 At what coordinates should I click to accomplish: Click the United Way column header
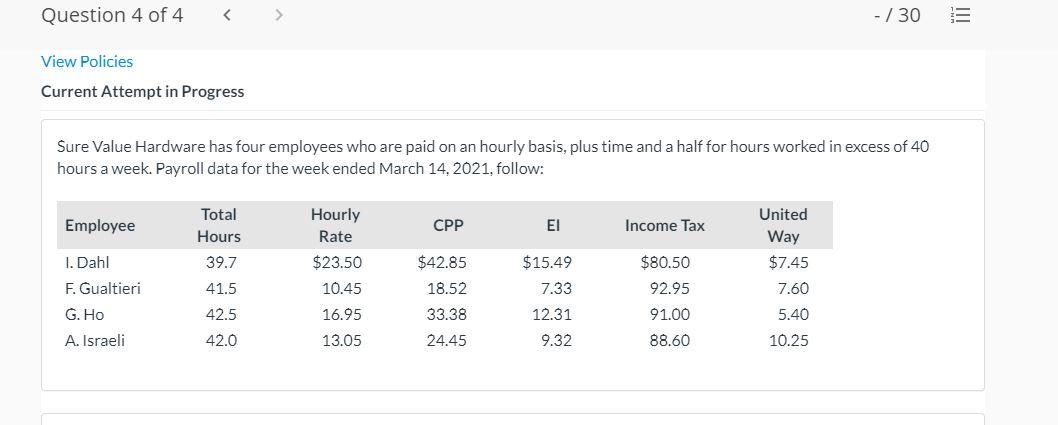783,225
